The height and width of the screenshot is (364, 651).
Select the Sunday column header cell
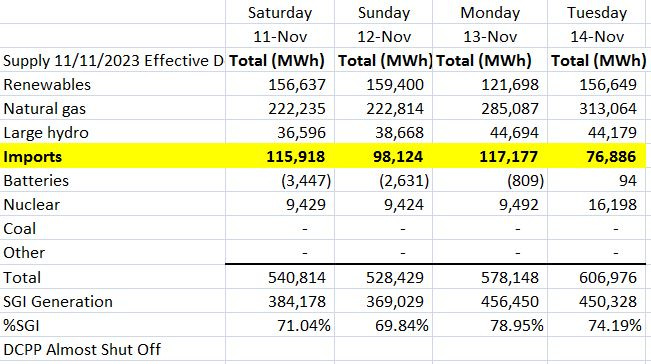pos(384,12)
